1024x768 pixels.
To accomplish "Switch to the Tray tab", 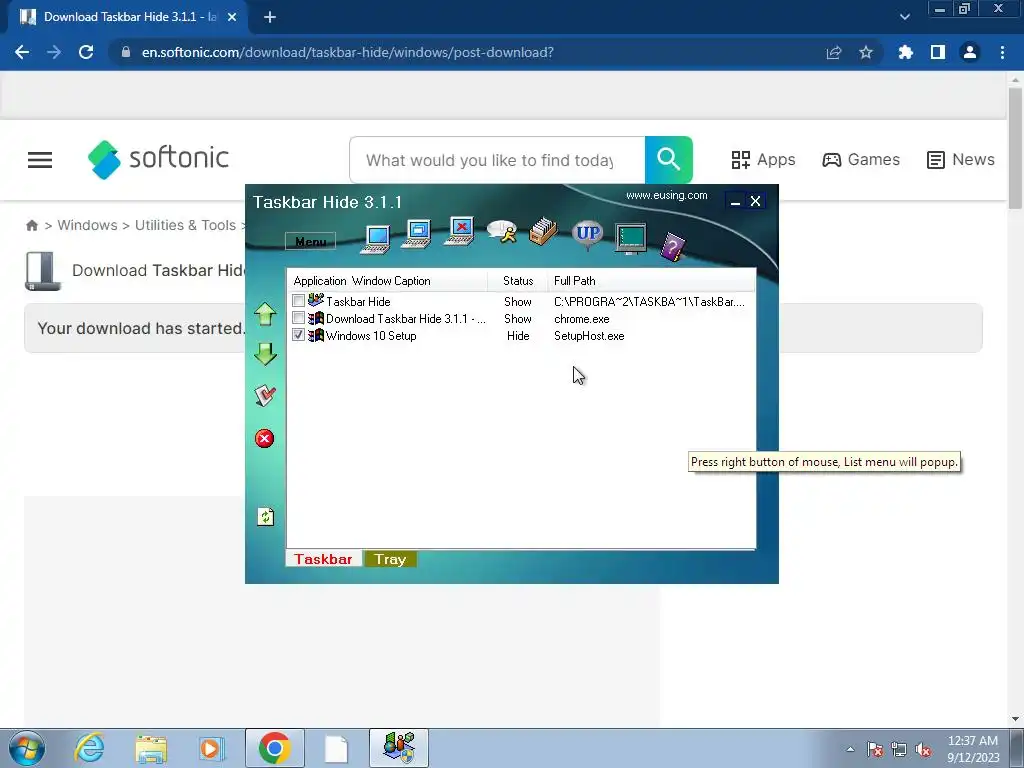I will 391,559.
